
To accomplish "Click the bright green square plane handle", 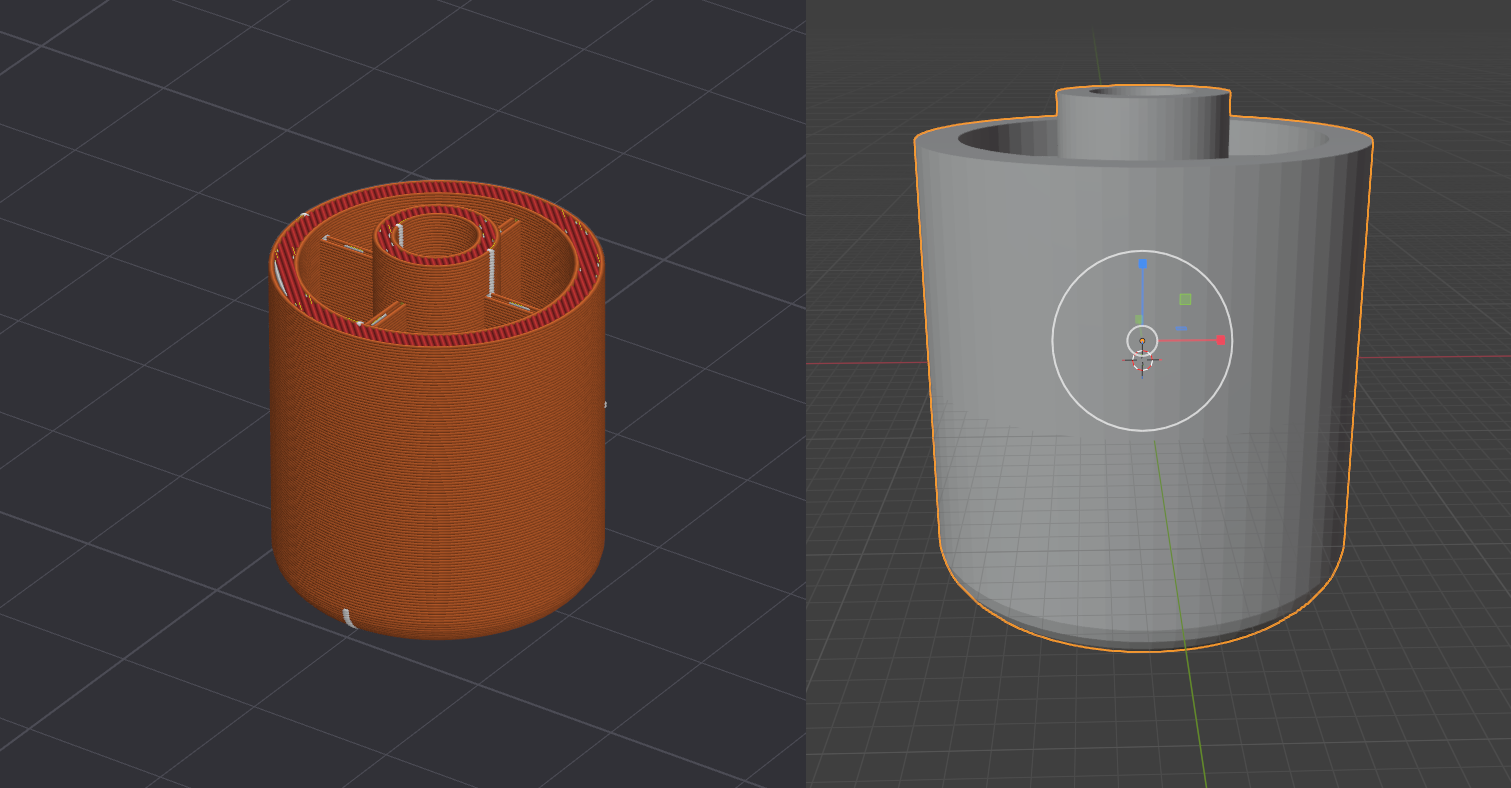I will tap(1185, 299).
